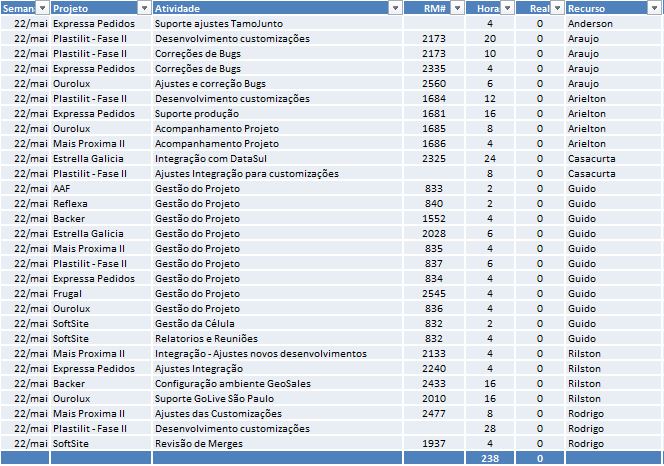Select cell 'Configuração ambiente GeoSales'

pyautogui.click(x=277, y=383)
